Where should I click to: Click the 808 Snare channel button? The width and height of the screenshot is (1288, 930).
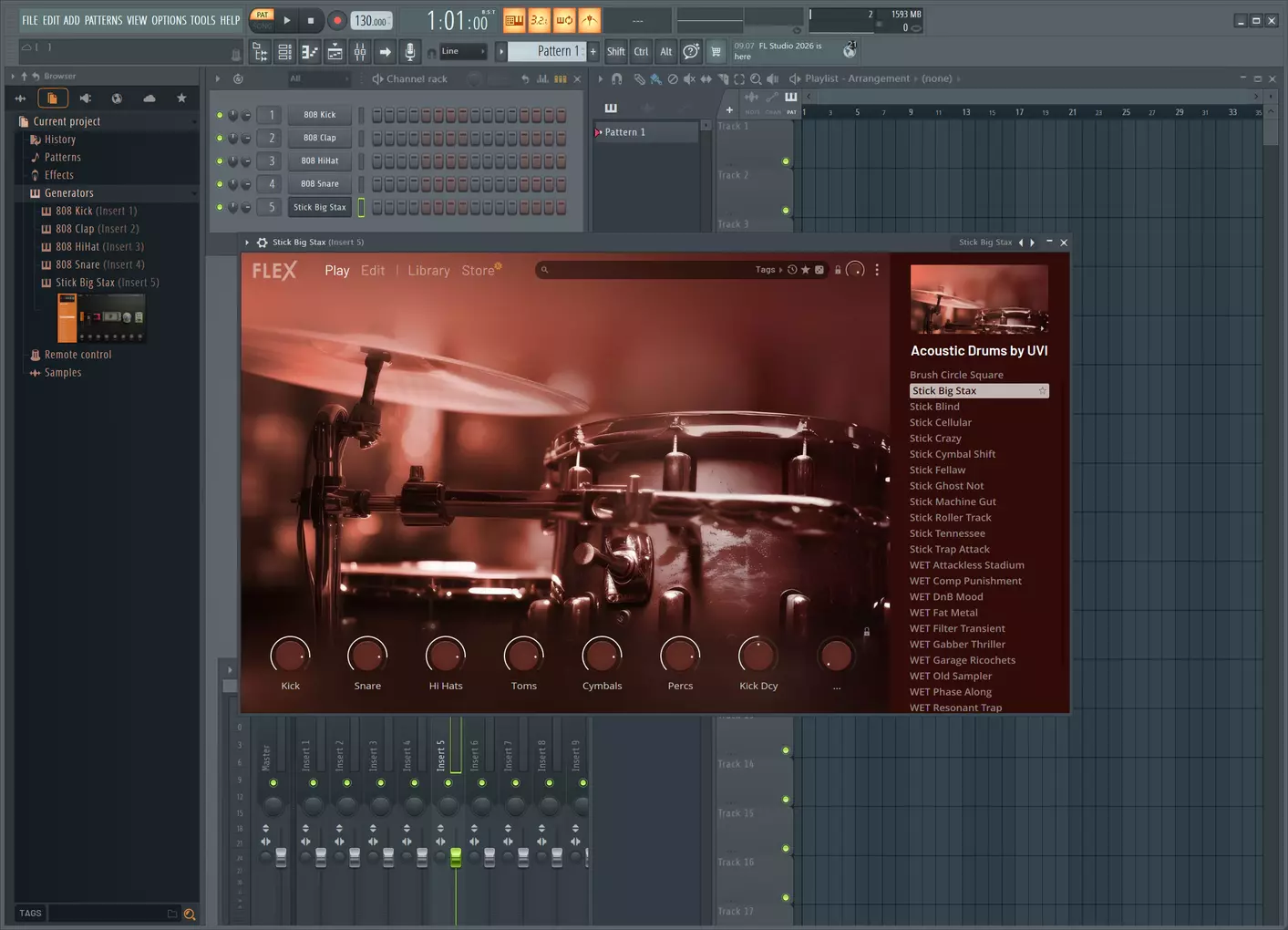click(320, 184)
